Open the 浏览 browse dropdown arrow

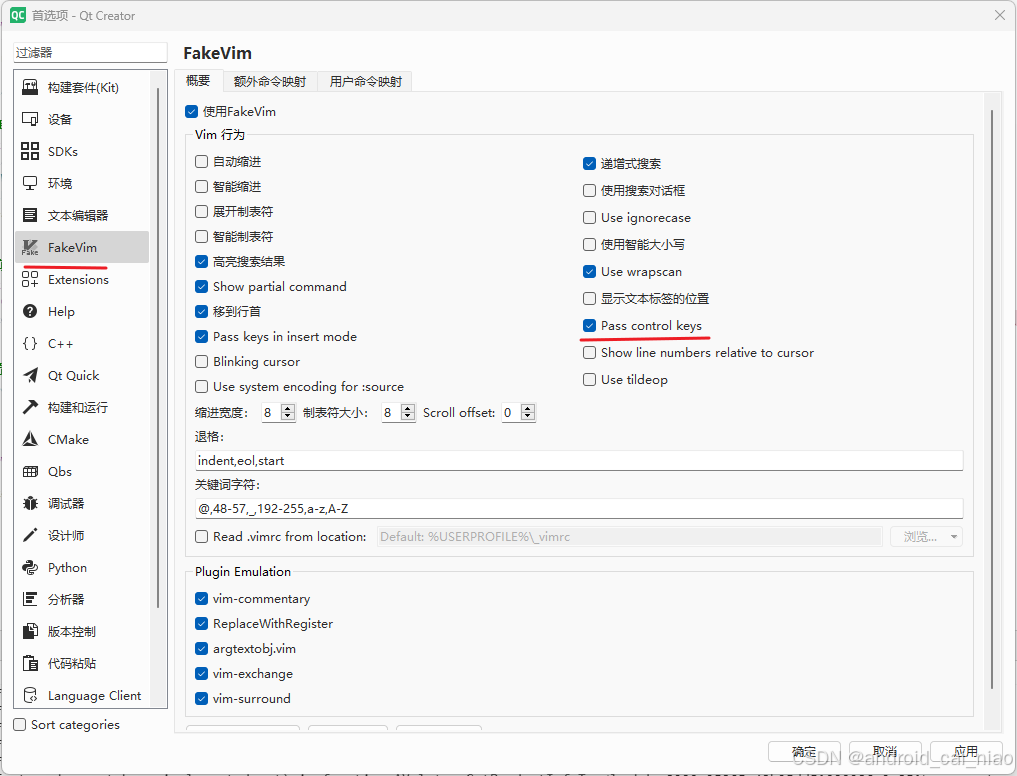click(954, 537)
